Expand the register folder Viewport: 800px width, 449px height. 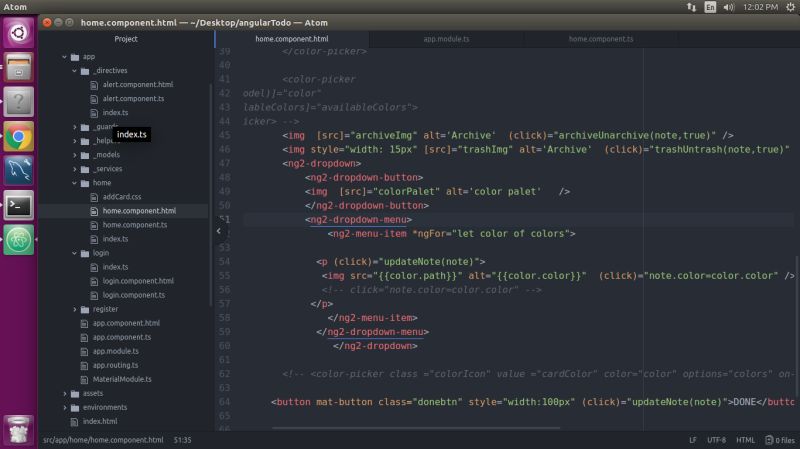pyautogui.click(x=74, y=309)
